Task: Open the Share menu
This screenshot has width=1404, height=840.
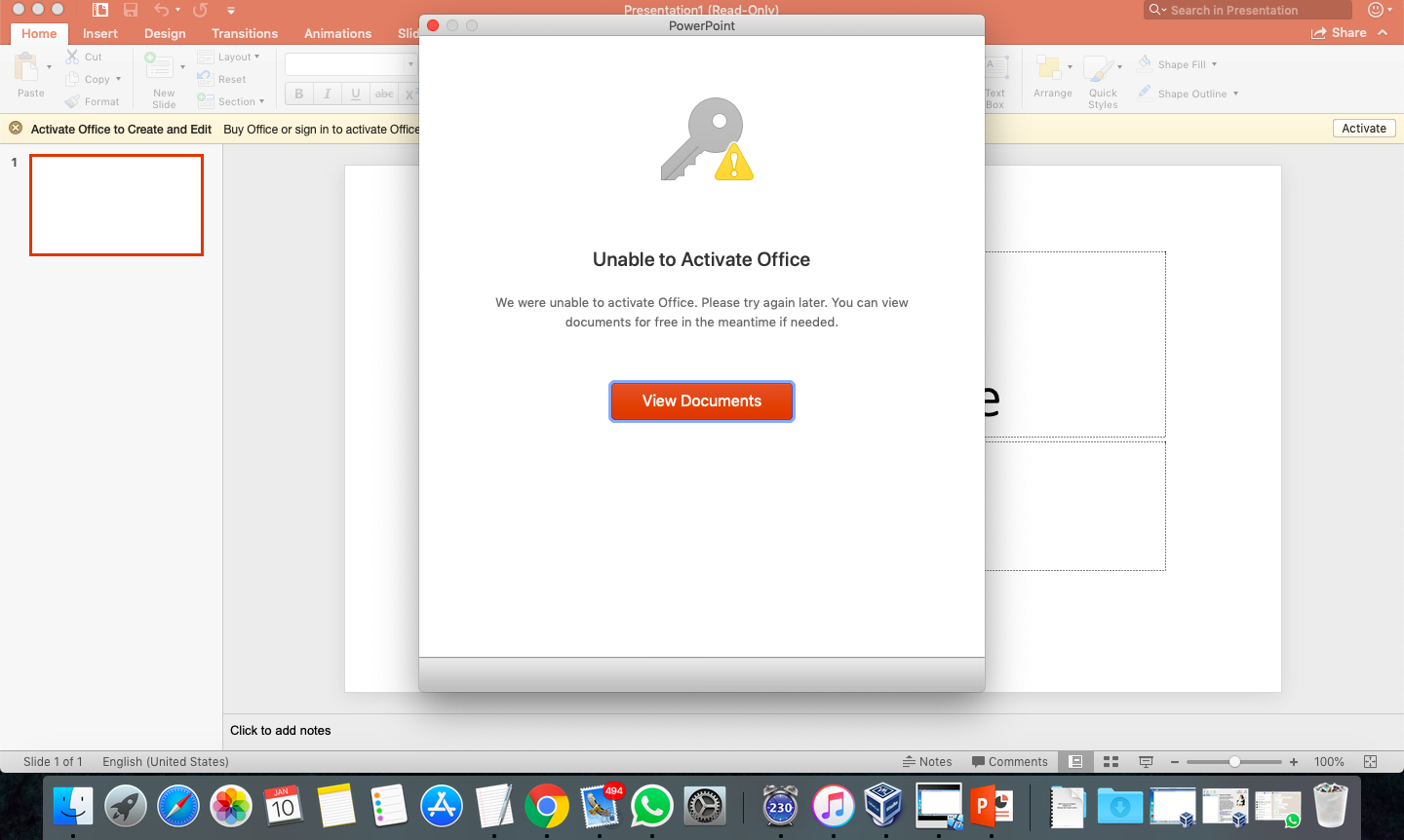Action: tap(1339, 33)
